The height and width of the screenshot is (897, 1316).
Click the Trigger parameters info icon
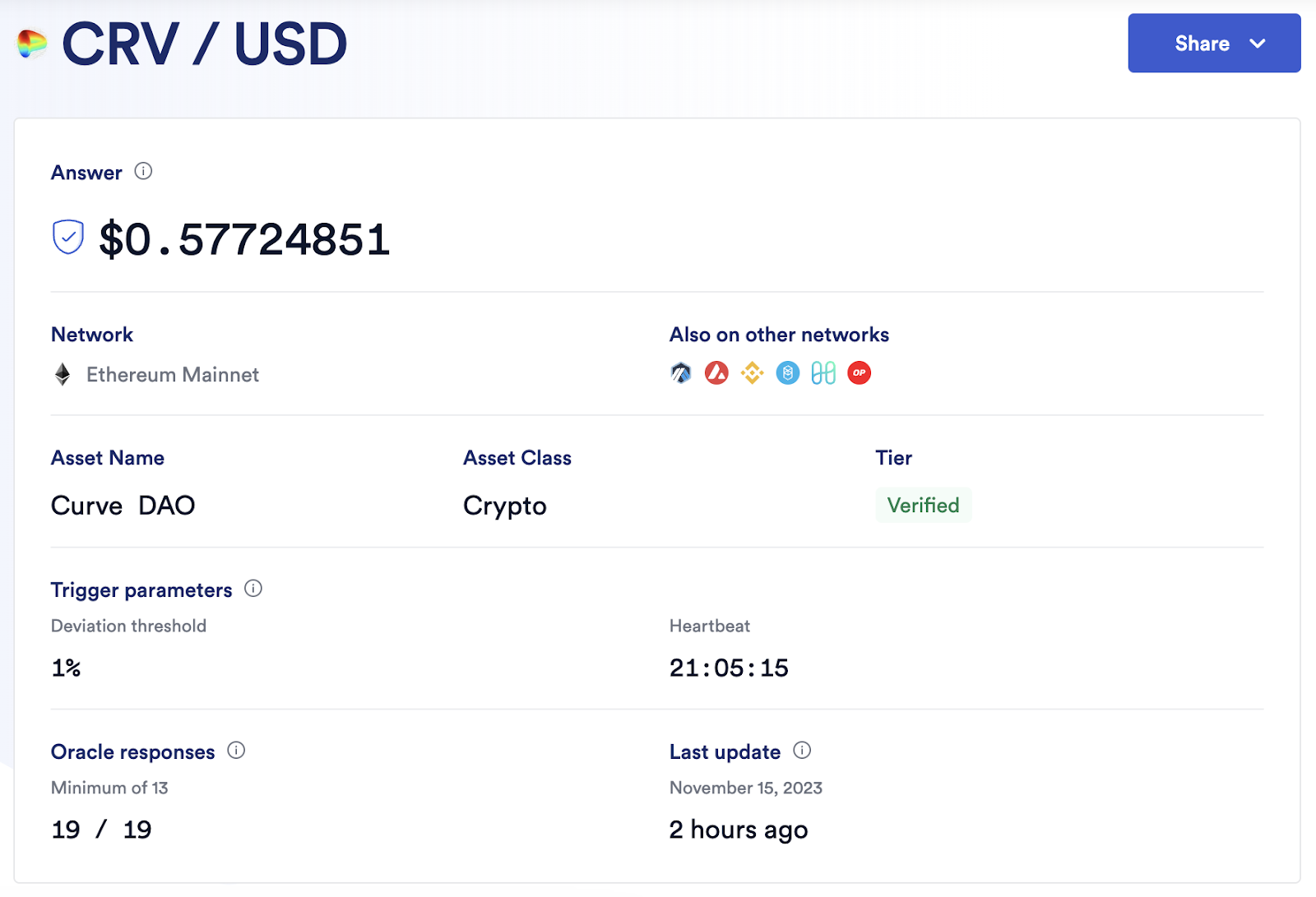tap(253, 589)
